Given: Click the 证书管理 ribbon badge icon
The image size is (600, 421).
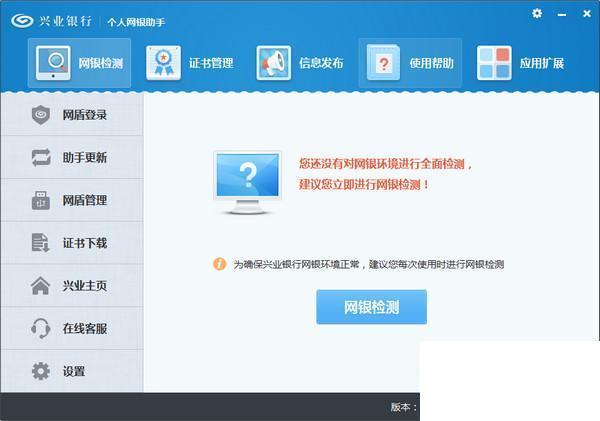Looking at the screenshot, I should pyautogui.click(x=163, y=63).
